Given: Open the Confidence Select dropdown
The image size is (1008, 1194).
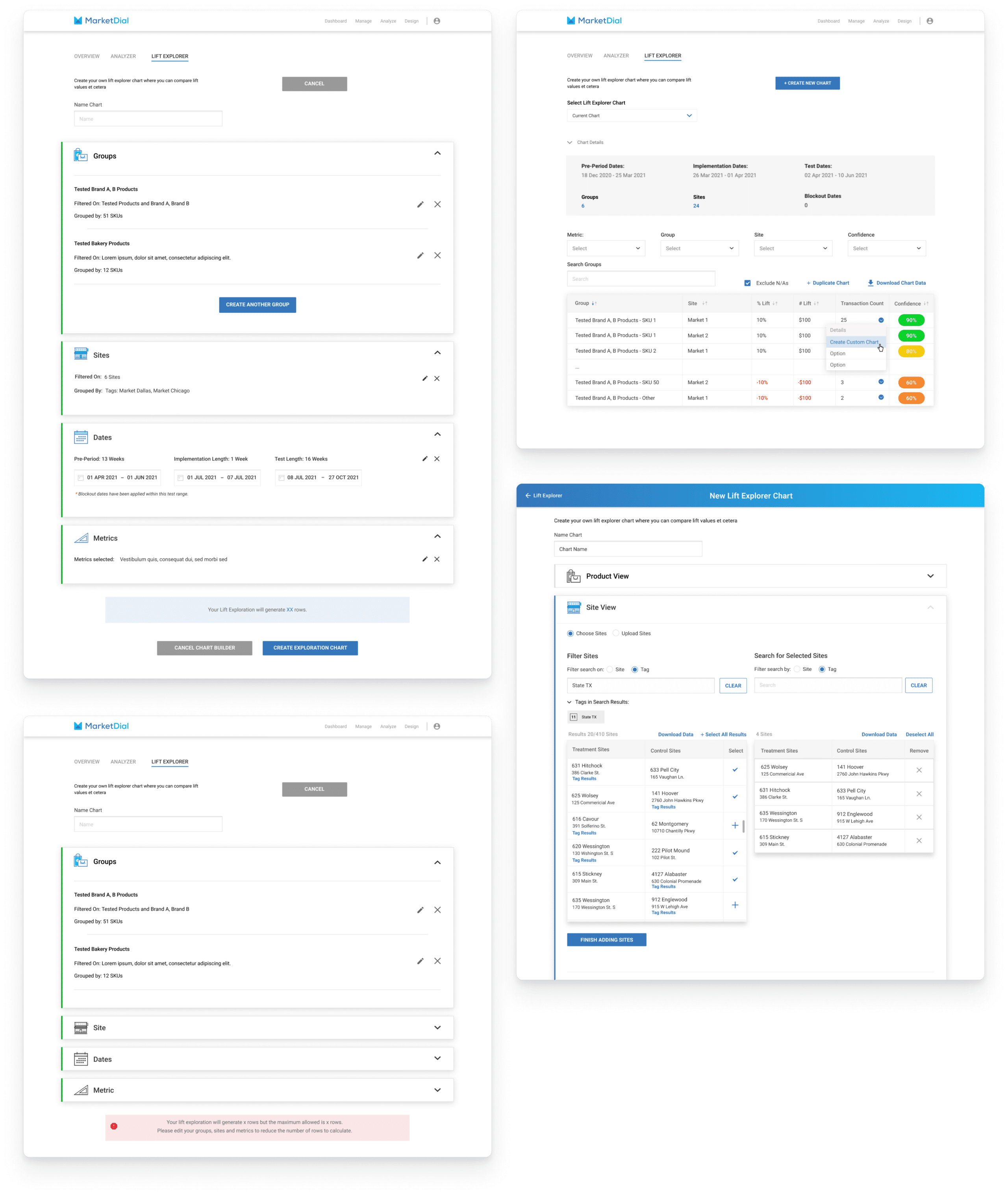Looking at the screenshot, I should [886, 248].
